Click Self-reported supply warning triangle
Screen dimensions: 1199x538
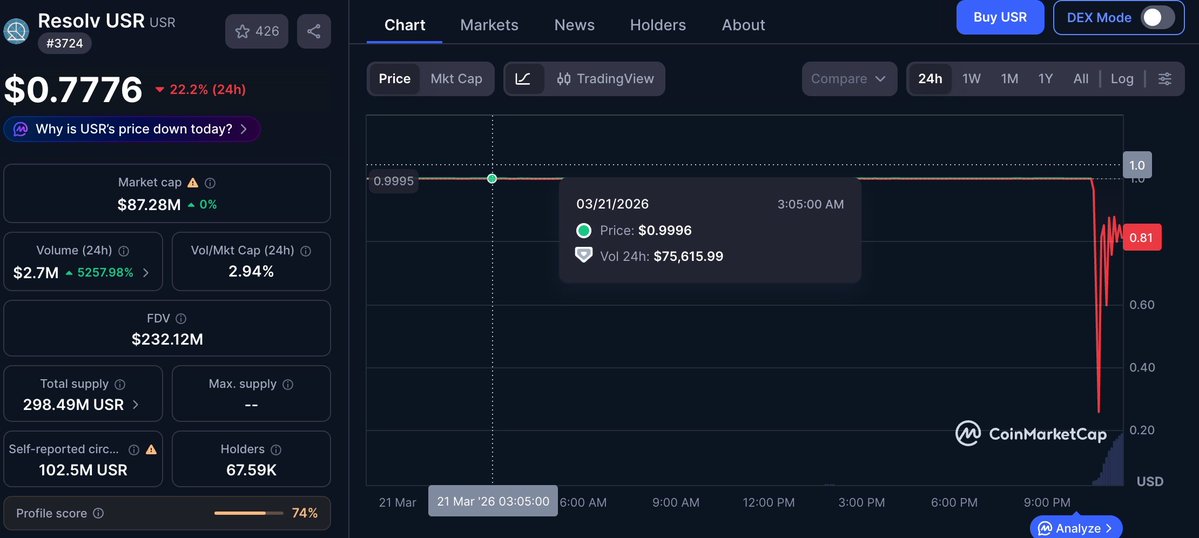(151, 450)
